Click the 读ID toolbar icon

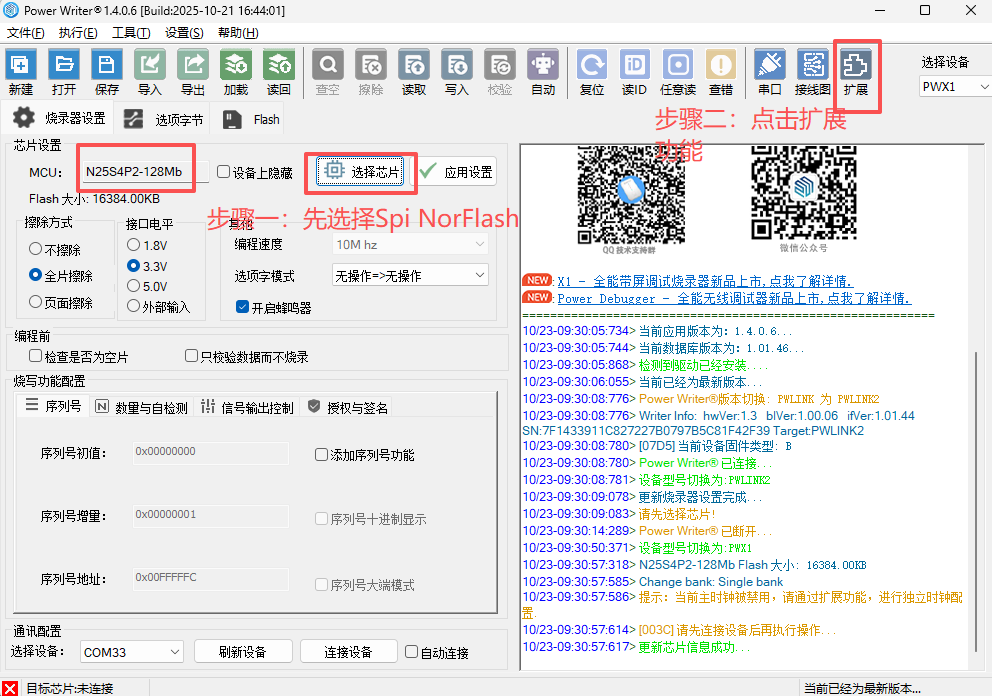pos(634,73)
